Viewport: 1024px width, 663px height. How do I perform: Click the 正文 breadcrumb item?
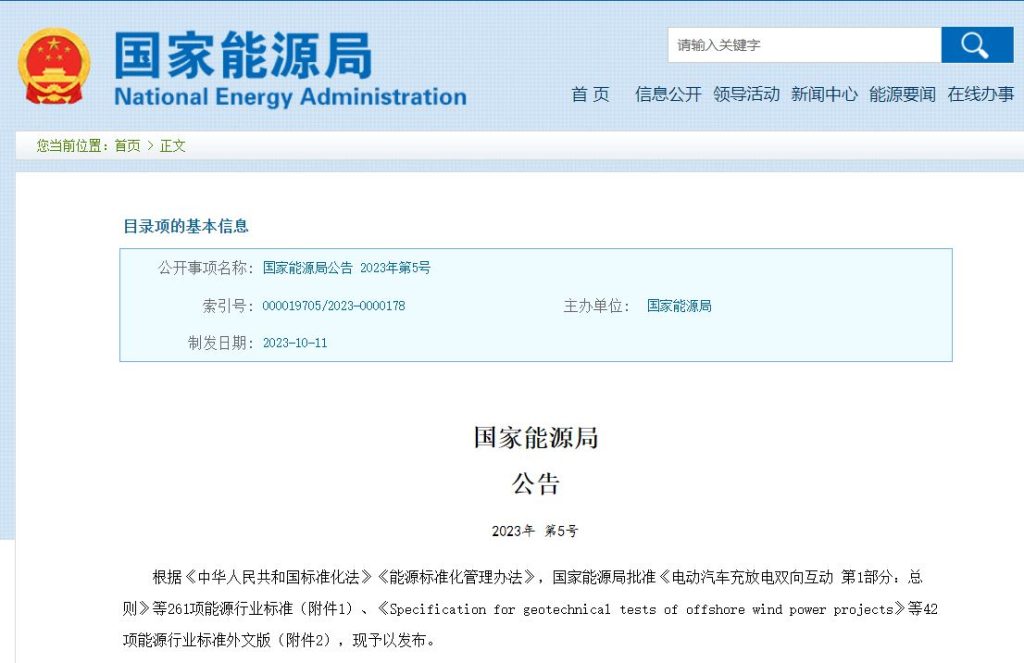point(173,146)
